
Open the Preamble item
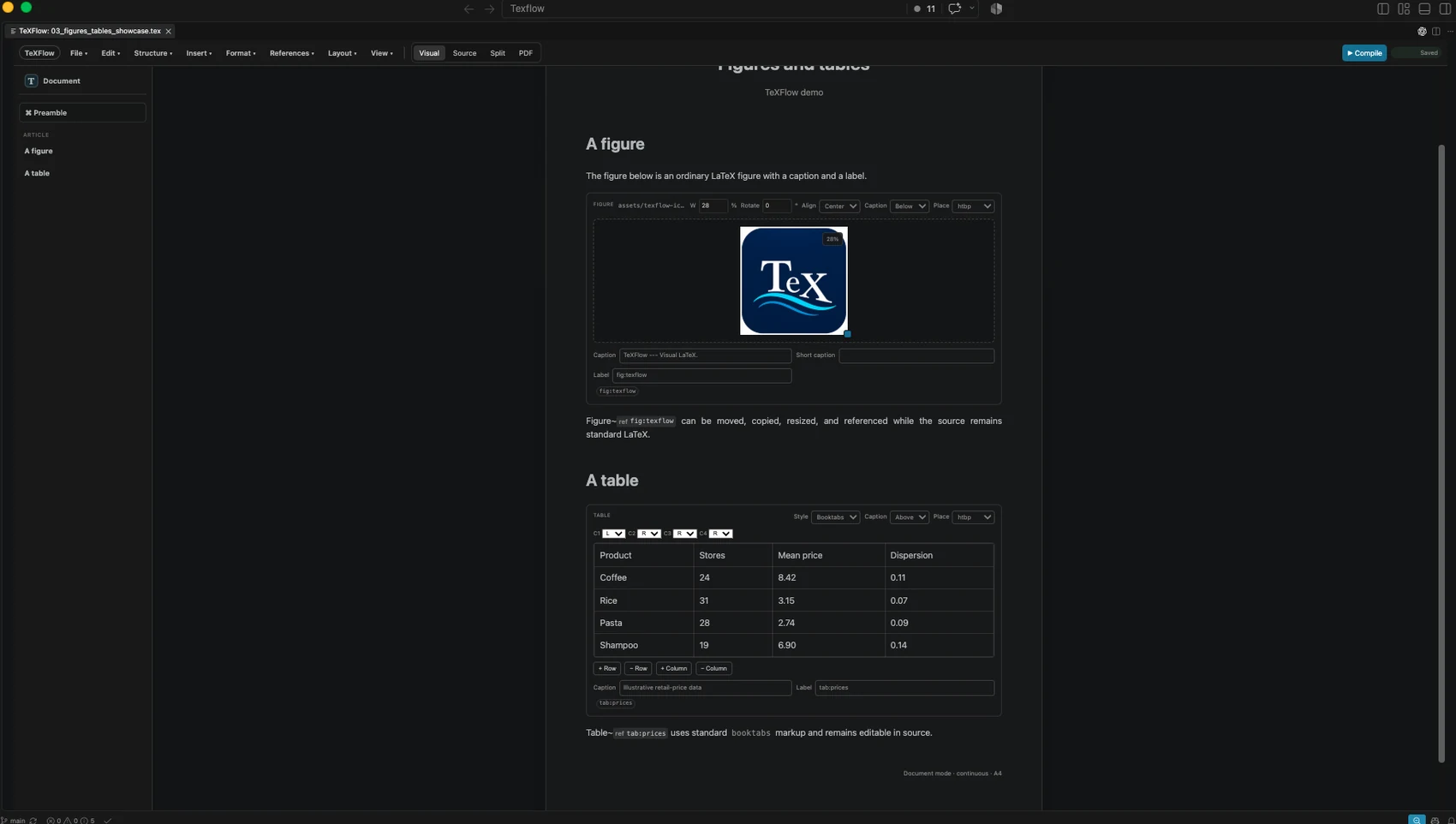tap(82, 112)
